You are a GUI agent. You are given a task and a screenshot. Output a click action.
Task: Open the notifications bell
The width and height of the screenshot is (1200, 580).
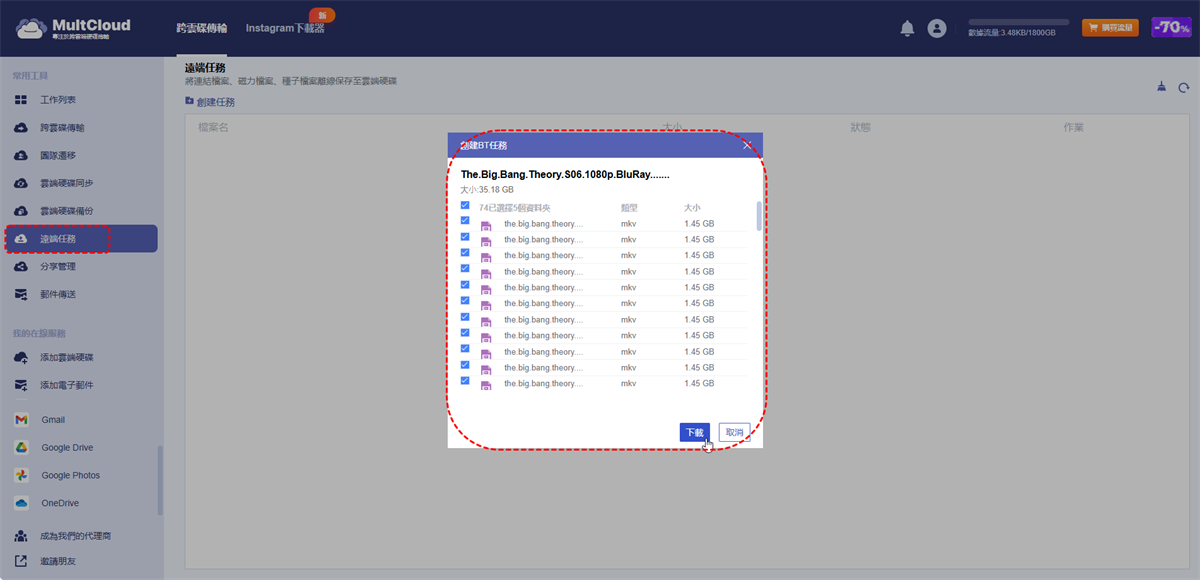click(x=907, y=29)
